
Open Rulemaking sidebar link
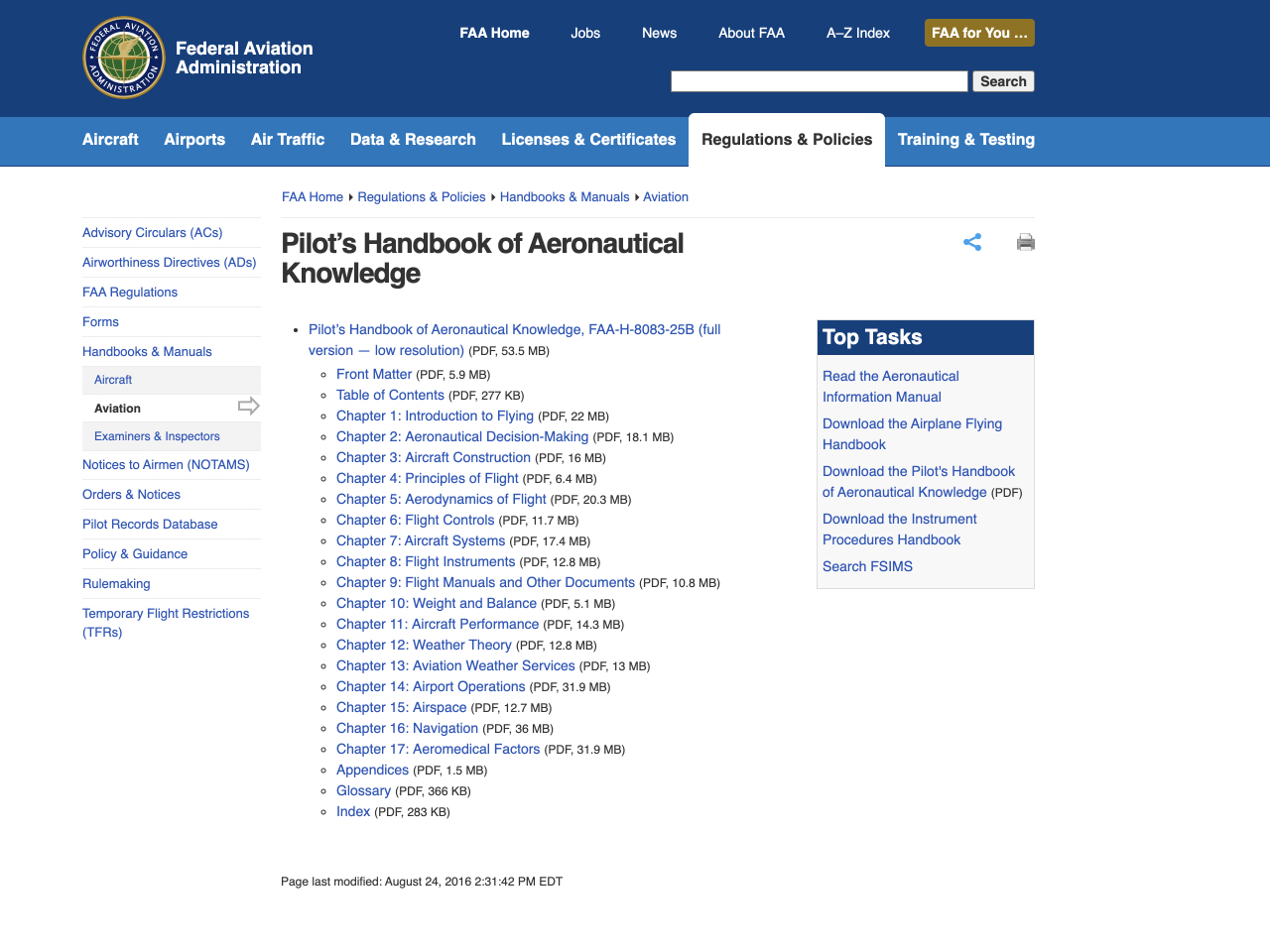click(116, 584)
